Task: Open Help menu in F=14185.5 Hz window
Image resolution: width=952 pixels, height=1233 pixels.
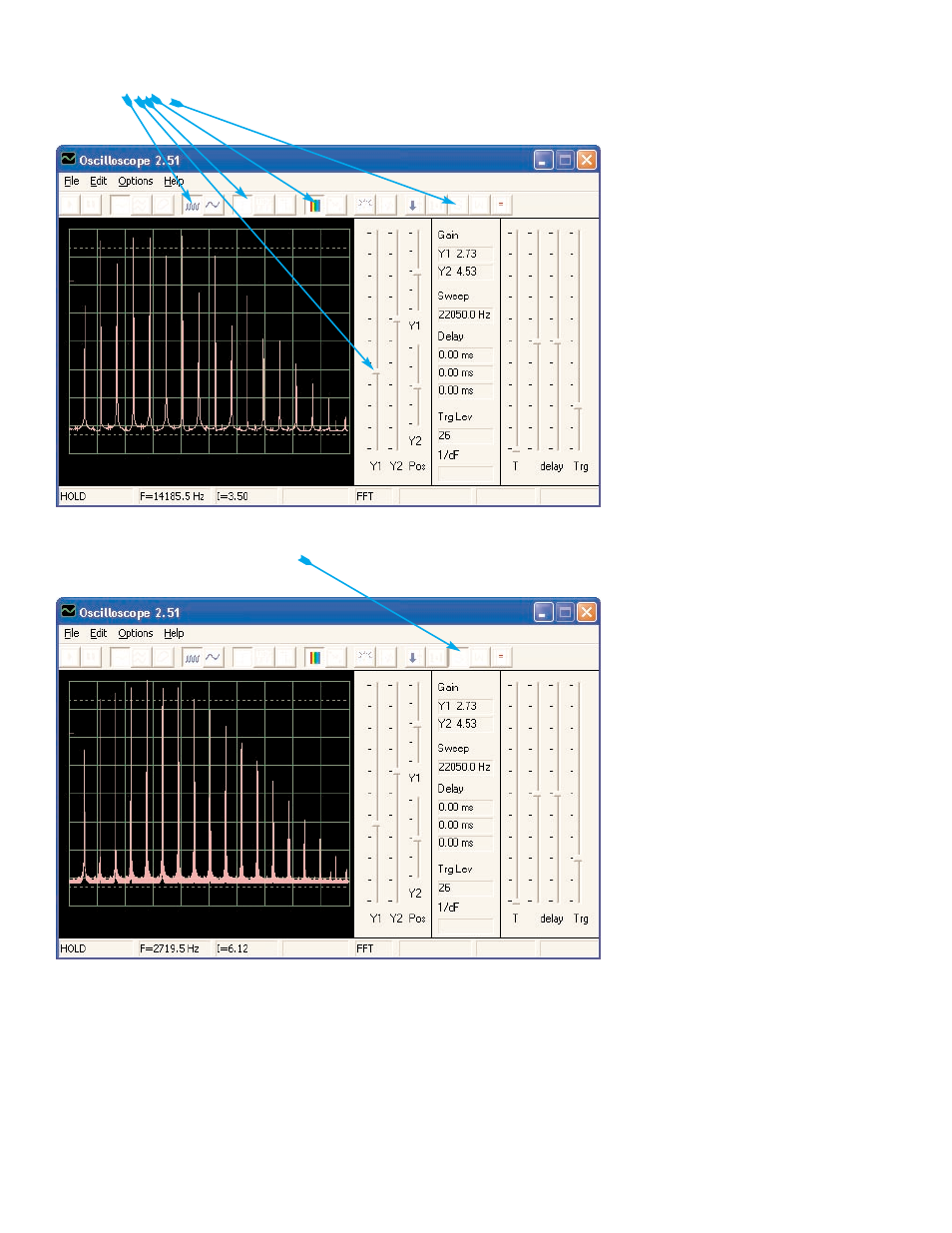Action: (x=174, y=181)
